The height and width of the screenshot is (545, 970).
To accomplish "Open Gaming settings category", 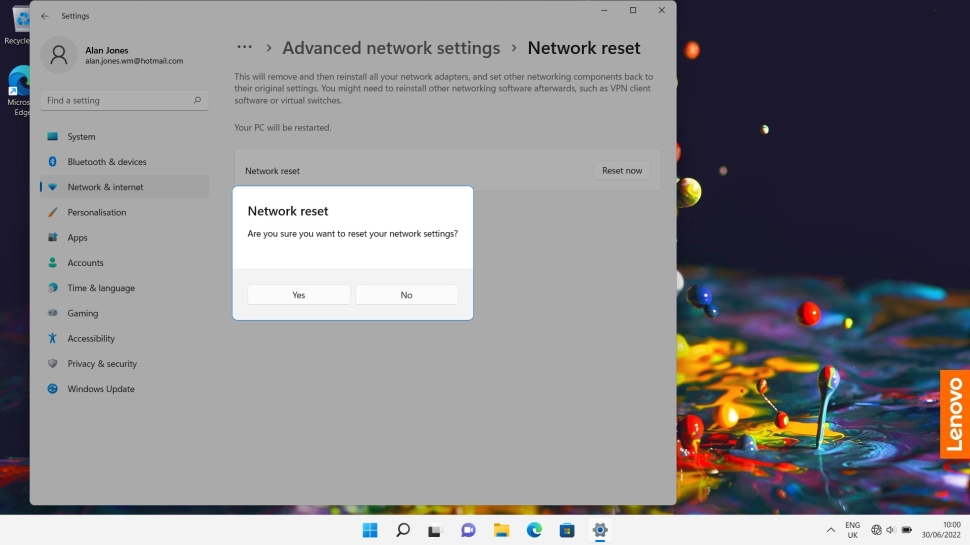I will click(124, 313).
